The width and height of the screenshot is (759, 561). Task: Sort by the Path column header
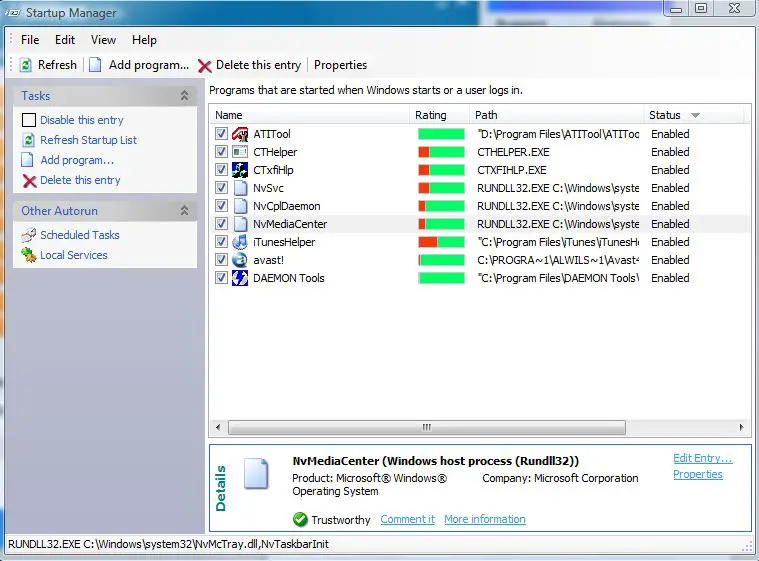click(x=557, y=115)
